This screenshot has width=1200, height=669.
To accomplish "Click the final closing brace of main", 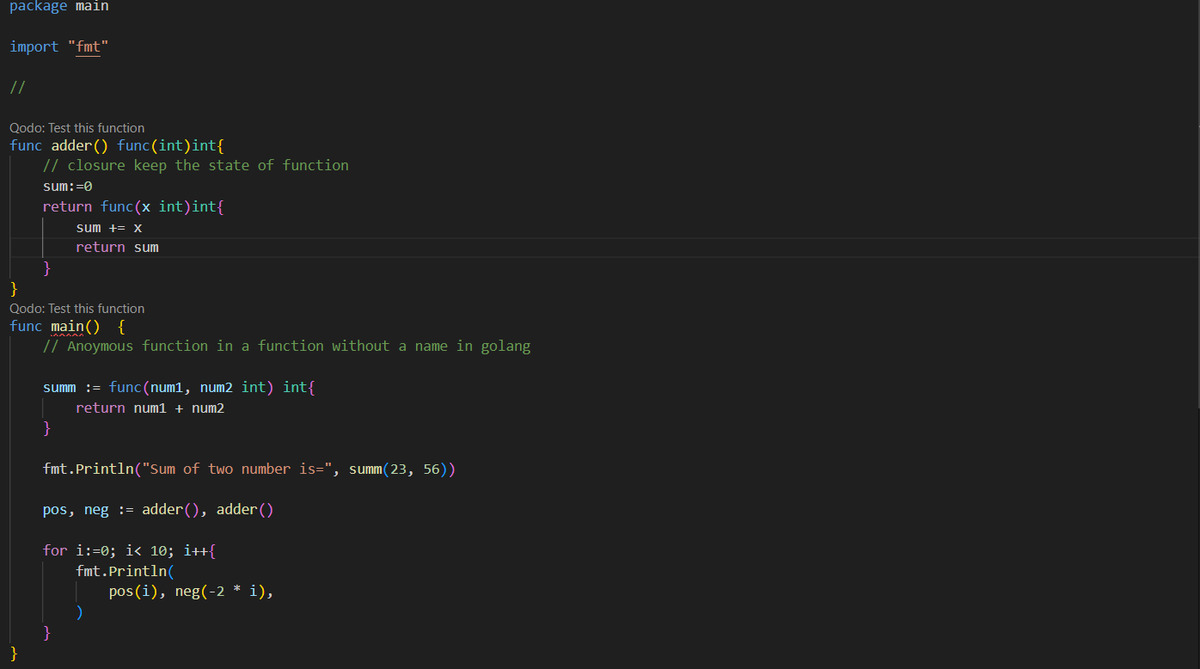I will click(13, 652).
